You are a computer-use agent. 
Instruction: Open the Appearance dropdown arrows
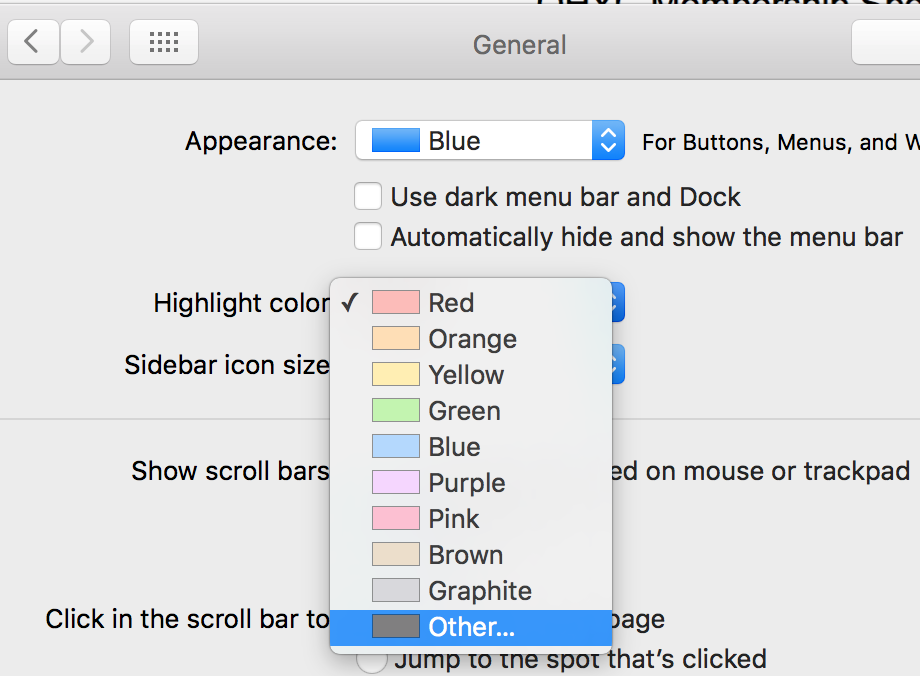coord(608,141)
